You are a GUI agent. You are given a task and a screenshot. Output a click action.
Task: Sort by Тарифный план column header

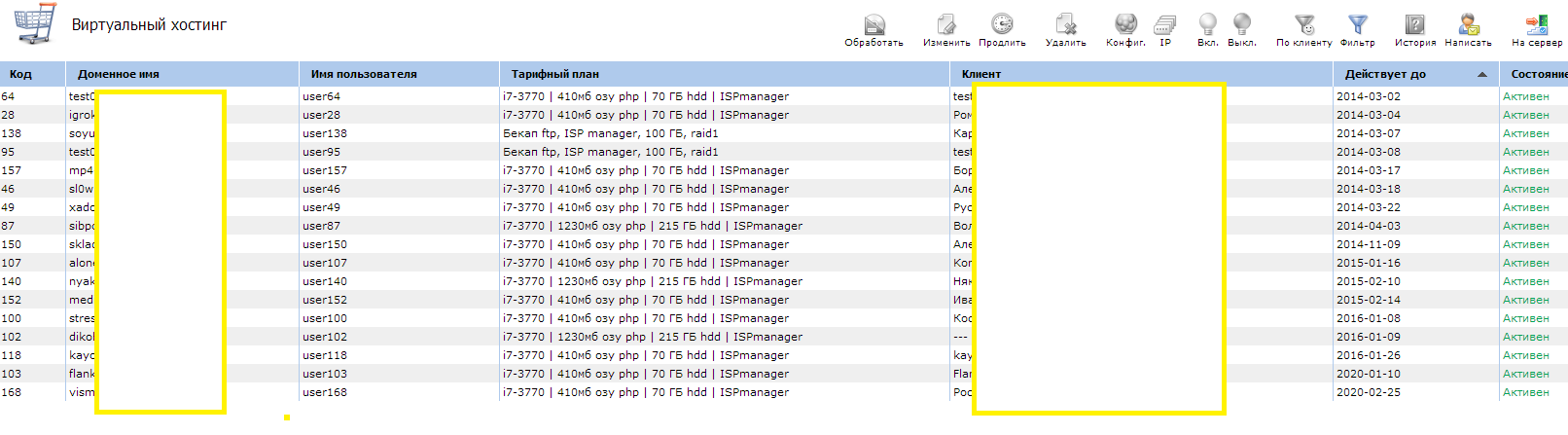point(555,74)
